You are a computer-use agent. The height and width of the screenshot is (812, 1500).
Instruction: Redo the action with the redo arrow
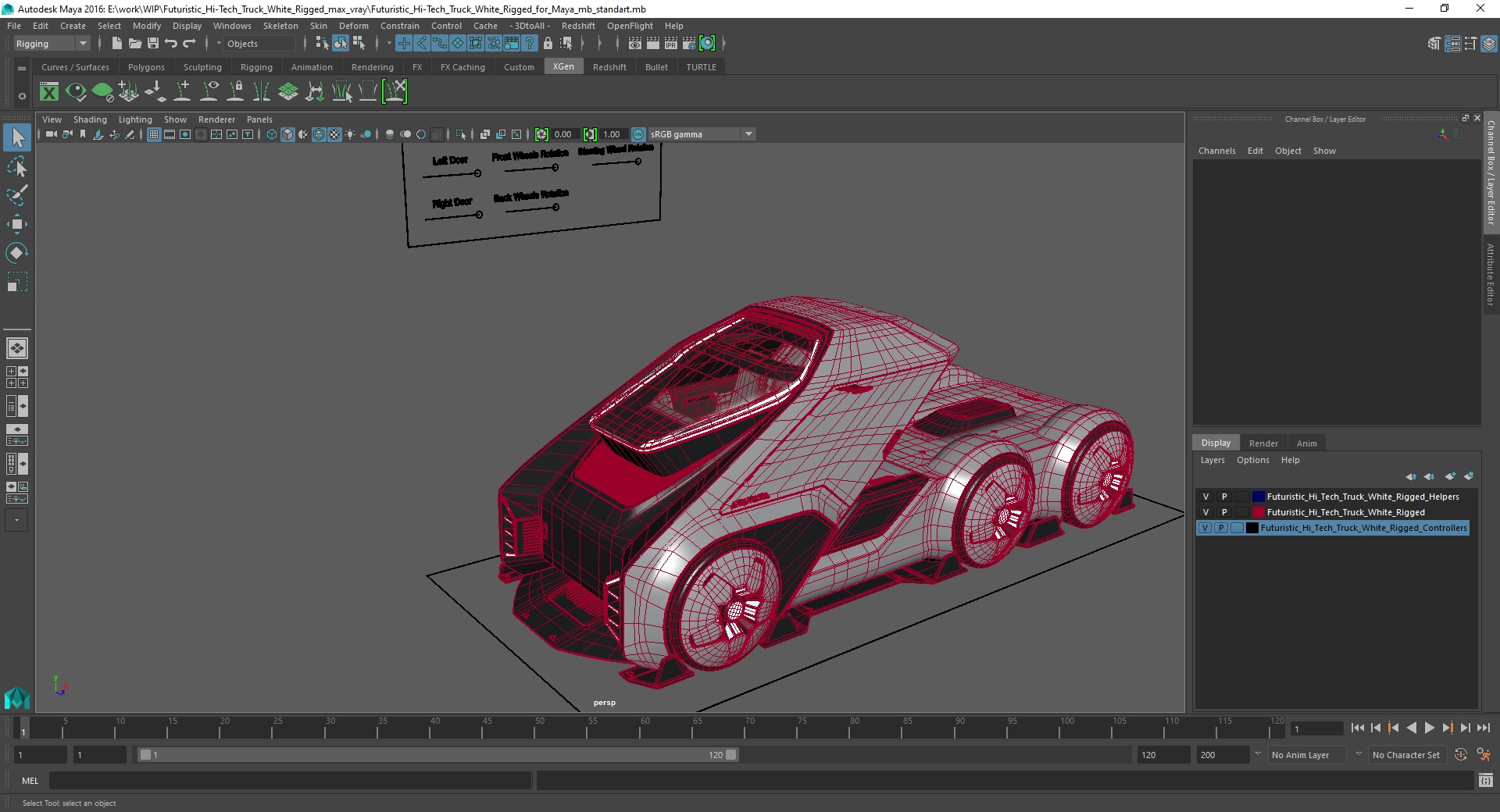[x=189, y=44]
